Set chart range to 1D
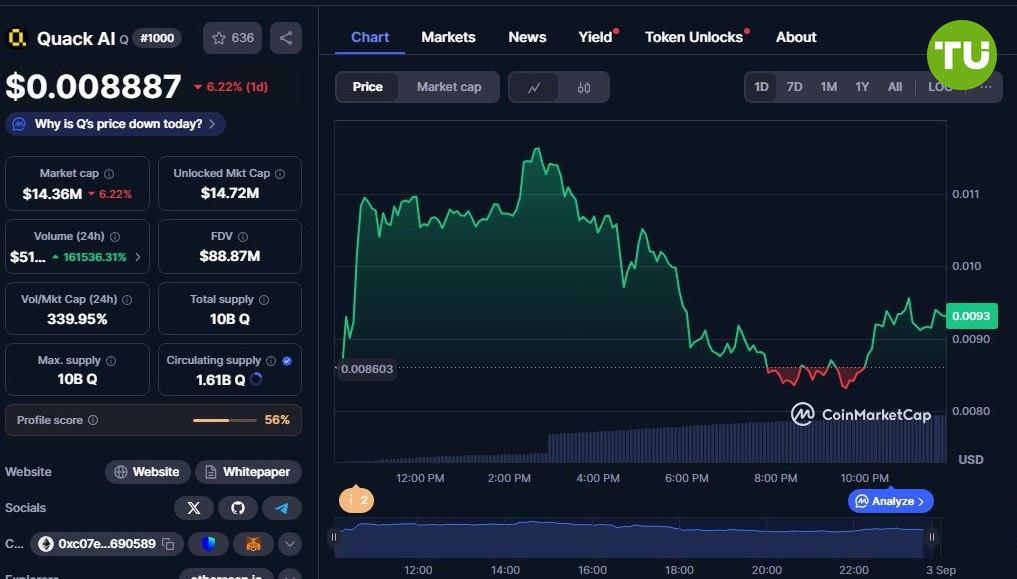Image resolution: width=1017 pixels, height=579 pixels. [x=761, y=87]
